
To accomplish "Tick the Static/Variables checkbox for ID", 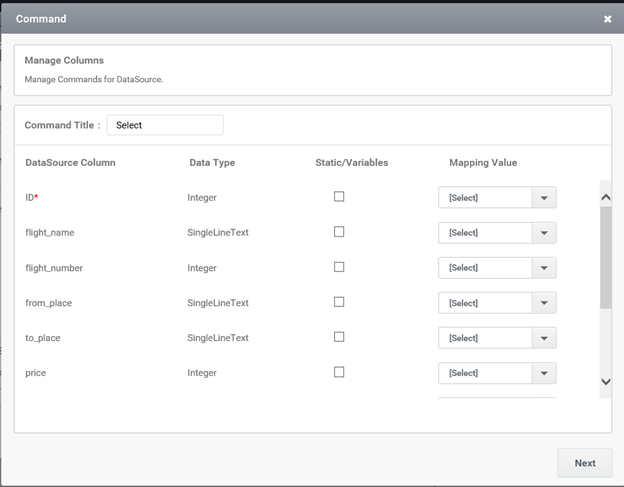I will [x=339, y=197].
